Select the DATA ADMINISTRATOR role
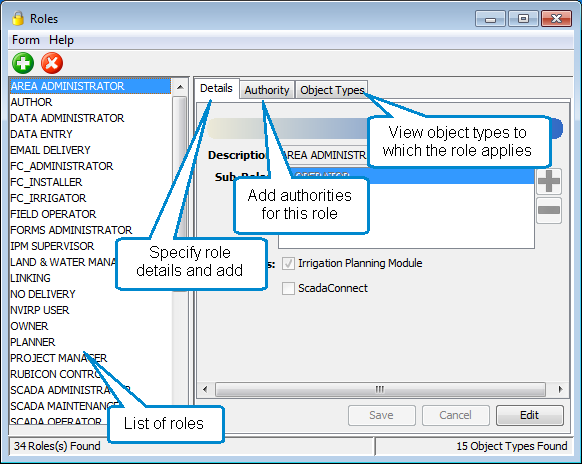The height and width of the screenshot is (464, 582). tap(67, 118)
